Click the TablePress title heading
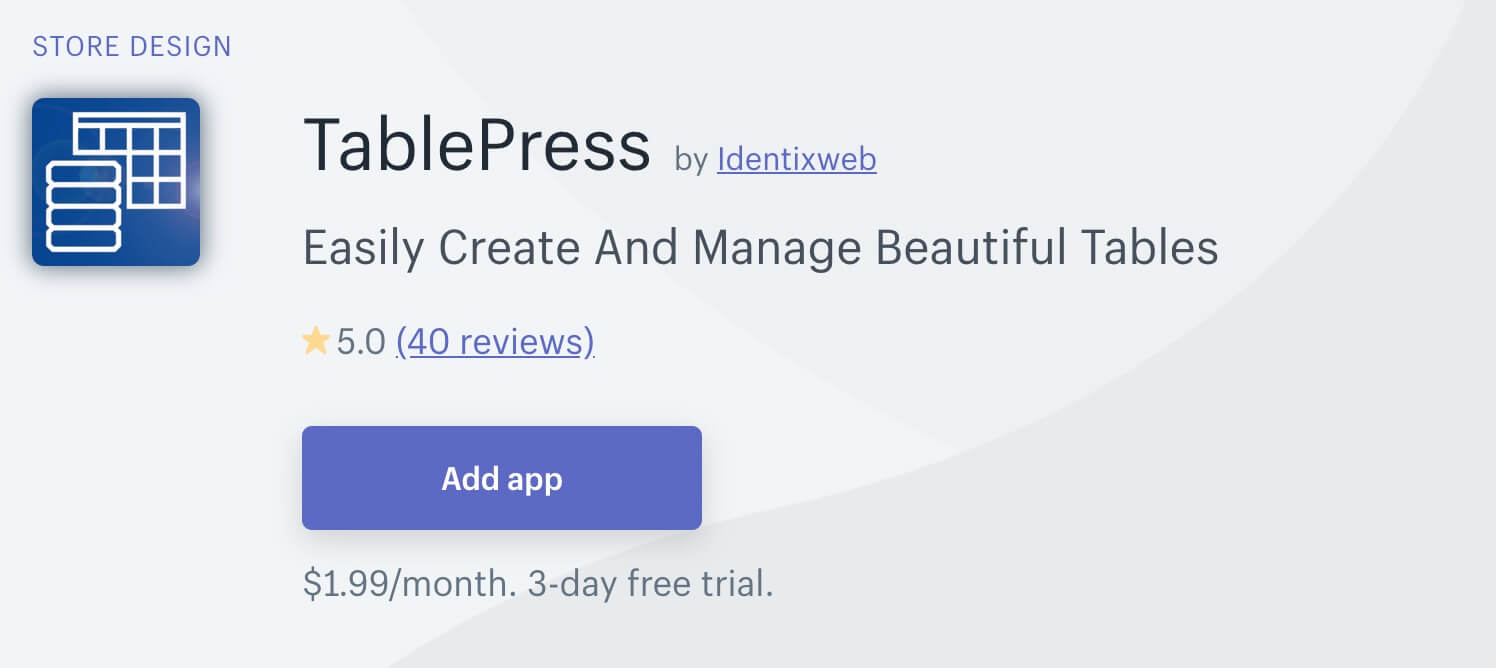 [477, 145]
